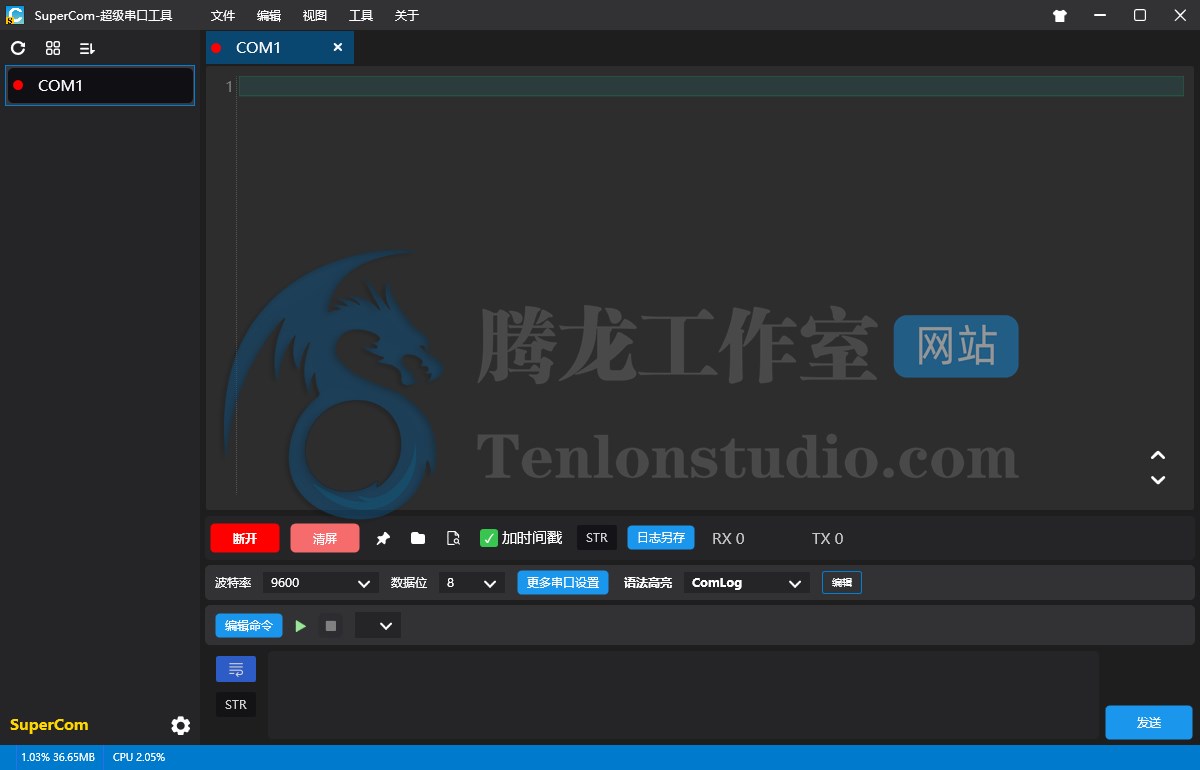Select the COM1 tab
1200x770 pixels.
(x=259, y=48)
